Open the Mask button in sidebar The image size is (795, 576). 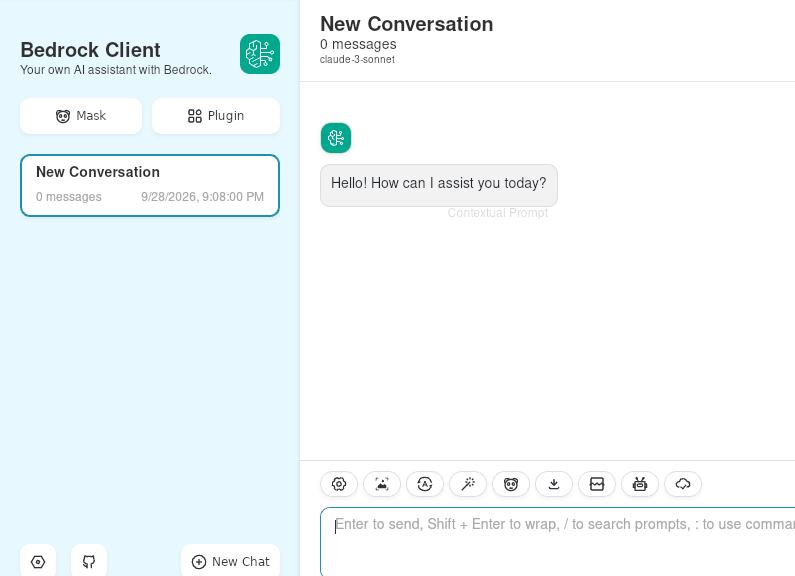[81, 116]
